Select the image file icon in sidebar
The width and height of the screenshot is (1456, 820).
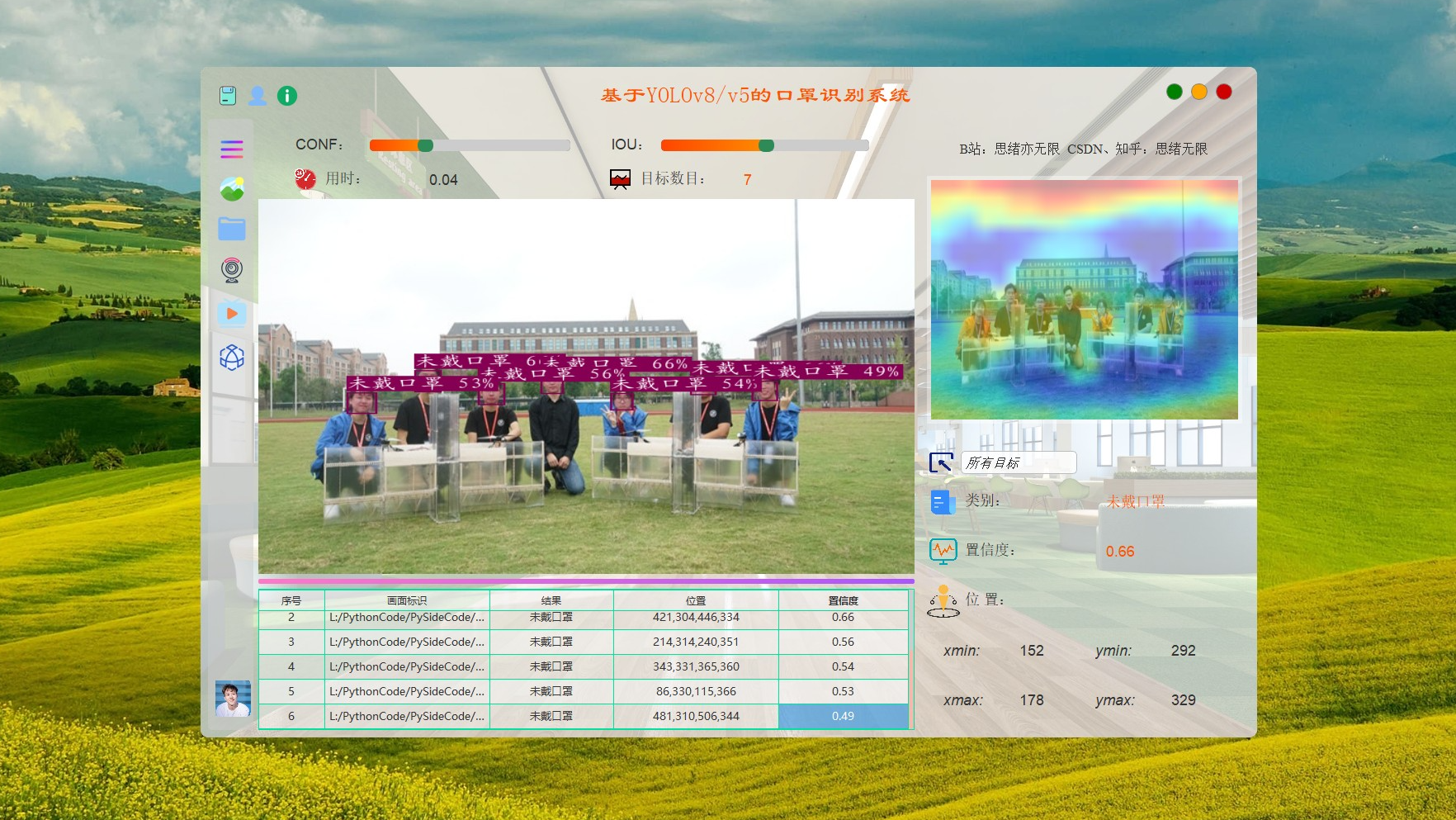pos(232,189)
